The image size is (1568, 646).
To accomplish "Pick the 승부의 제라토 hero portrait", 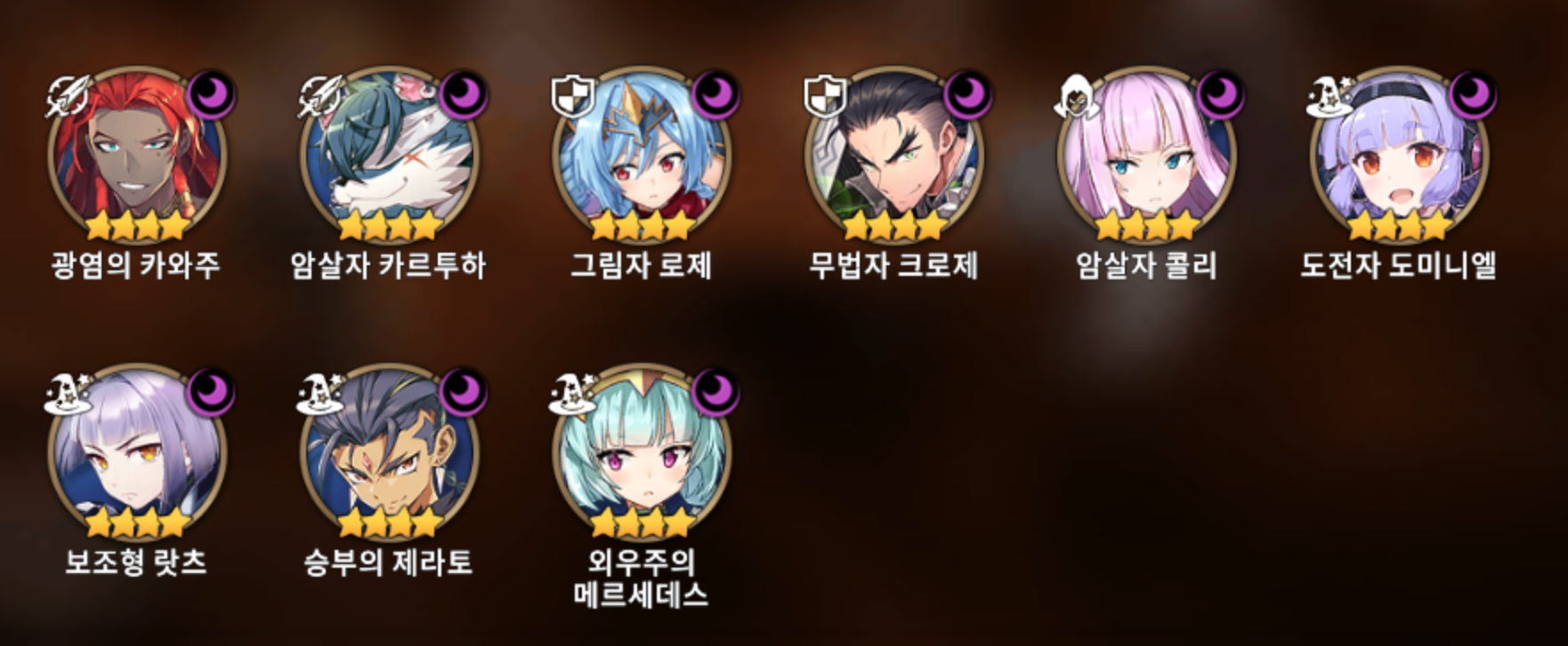I will click(389, 452).
